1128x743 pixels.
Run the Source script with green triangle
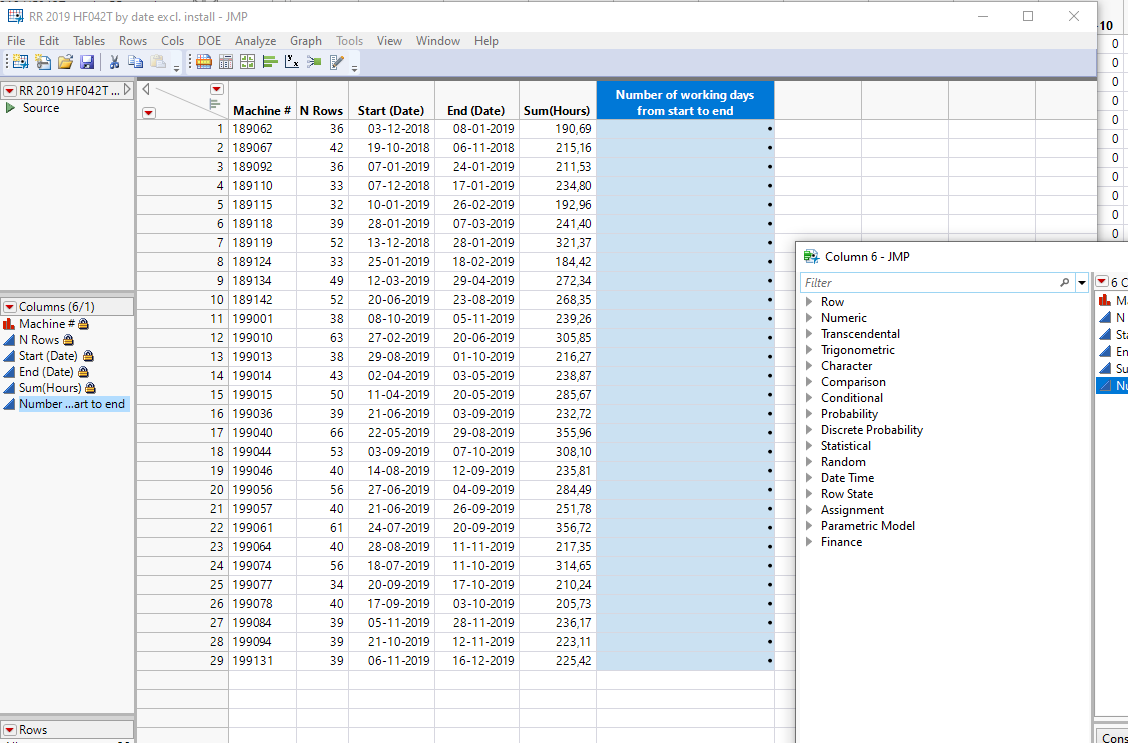[11, 108]
